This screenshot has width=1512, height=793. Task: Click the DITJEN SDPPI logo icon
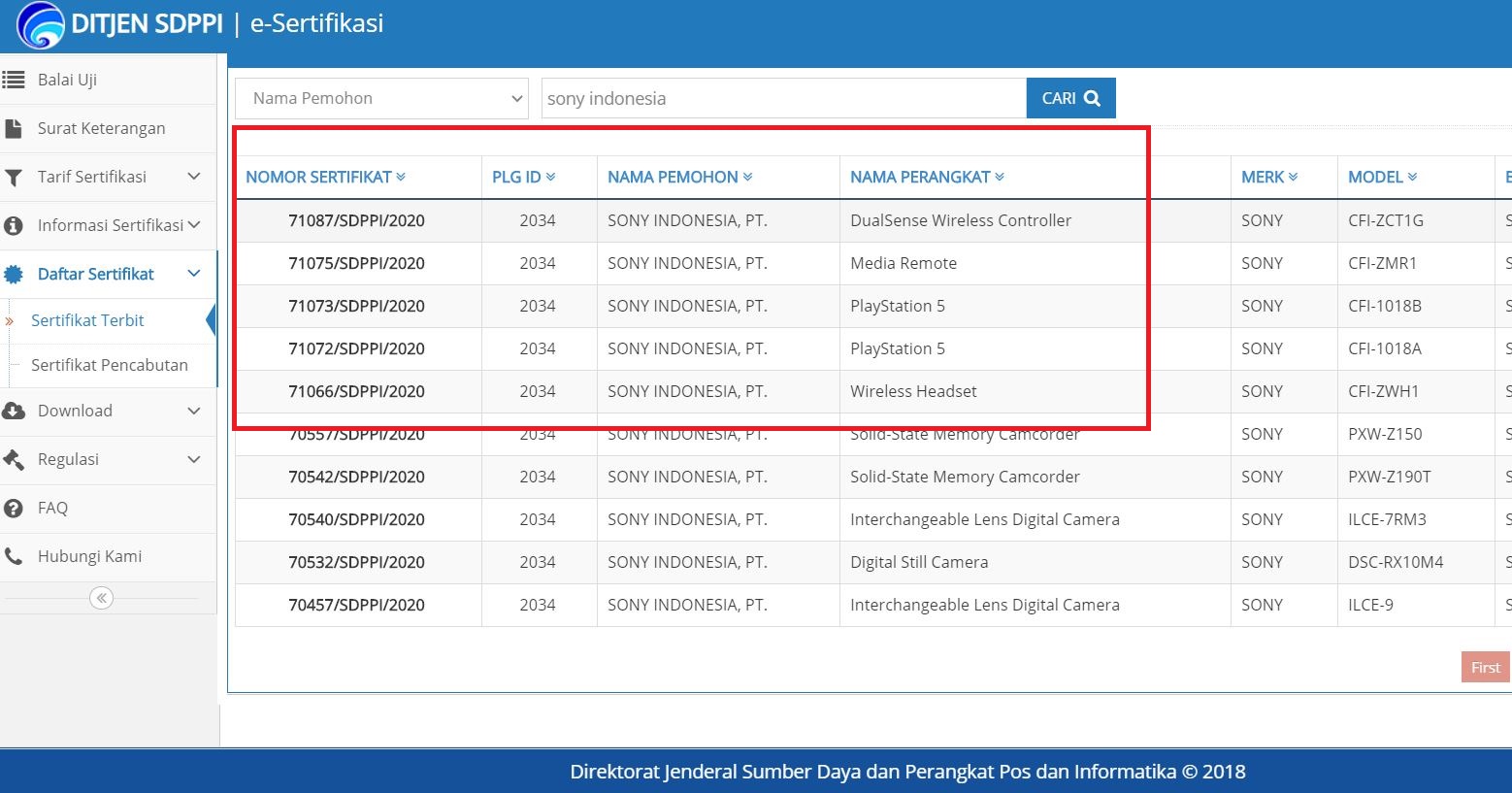pos(41,24)
